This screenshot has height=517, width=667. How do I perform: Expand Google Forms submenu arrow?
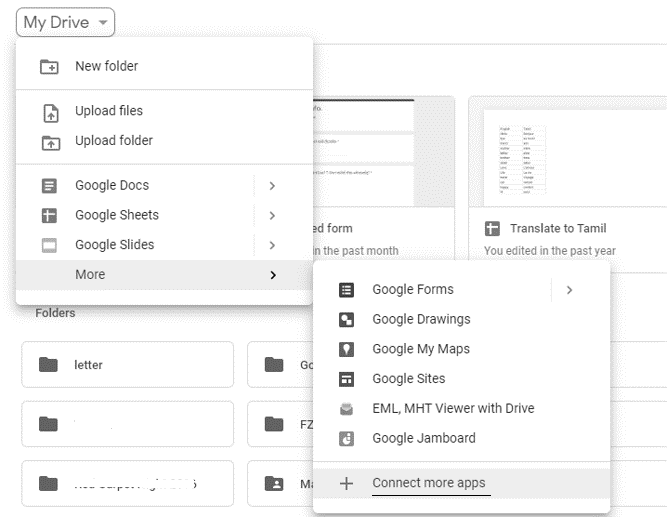[569, 290]
